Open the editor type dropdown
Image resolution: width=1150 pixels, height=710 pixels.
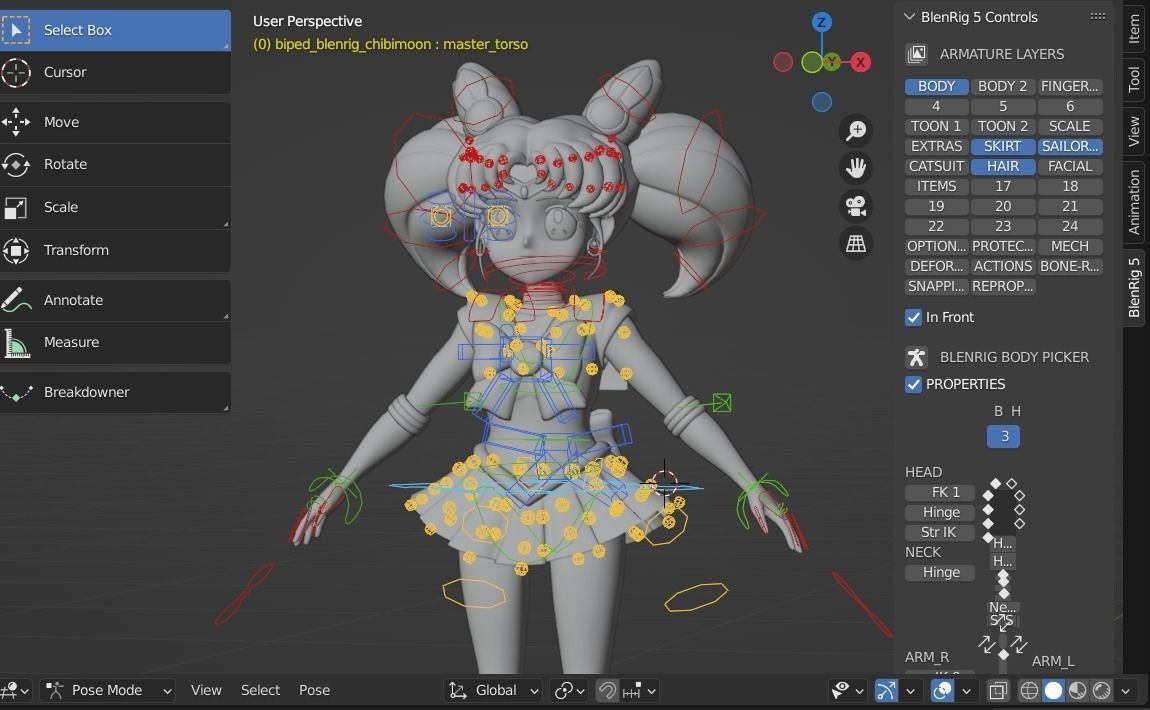coord(15,690)
